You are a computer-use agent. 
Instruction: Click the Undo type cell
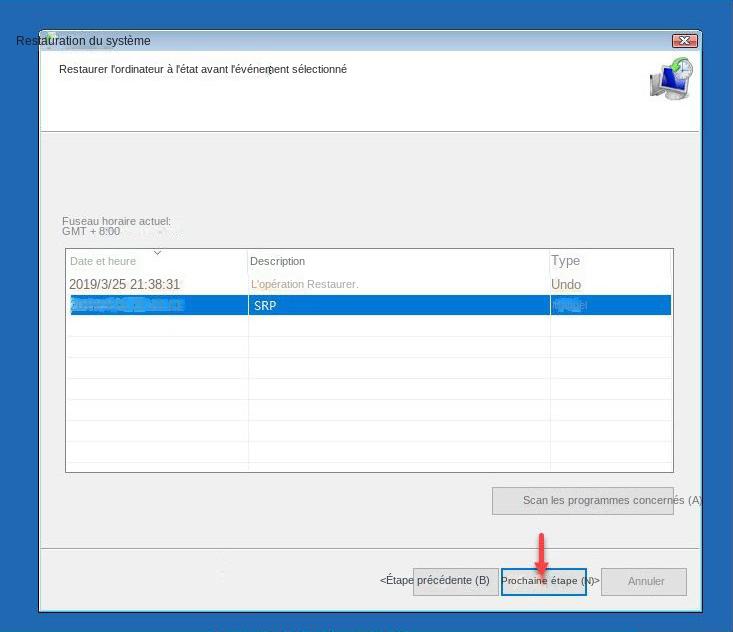[x=566, y=284]
